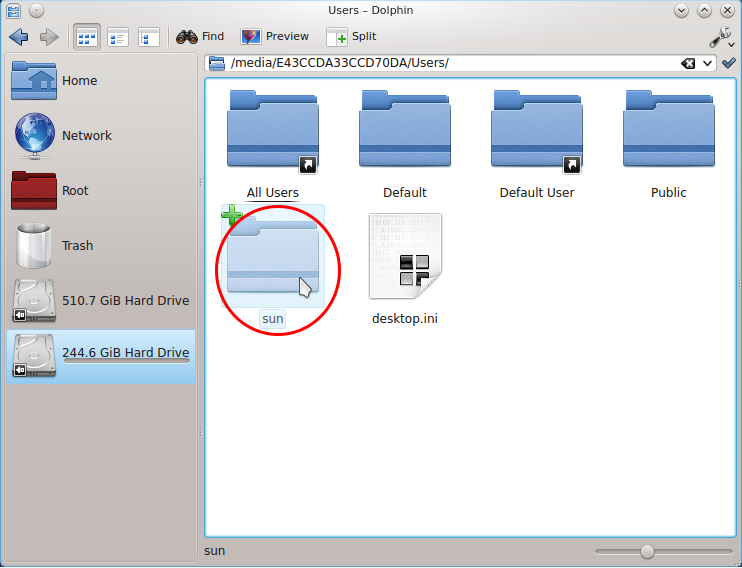
Task: Confirm location with the checkmark button
Action: pyautogui.click(x=729, y=63)
